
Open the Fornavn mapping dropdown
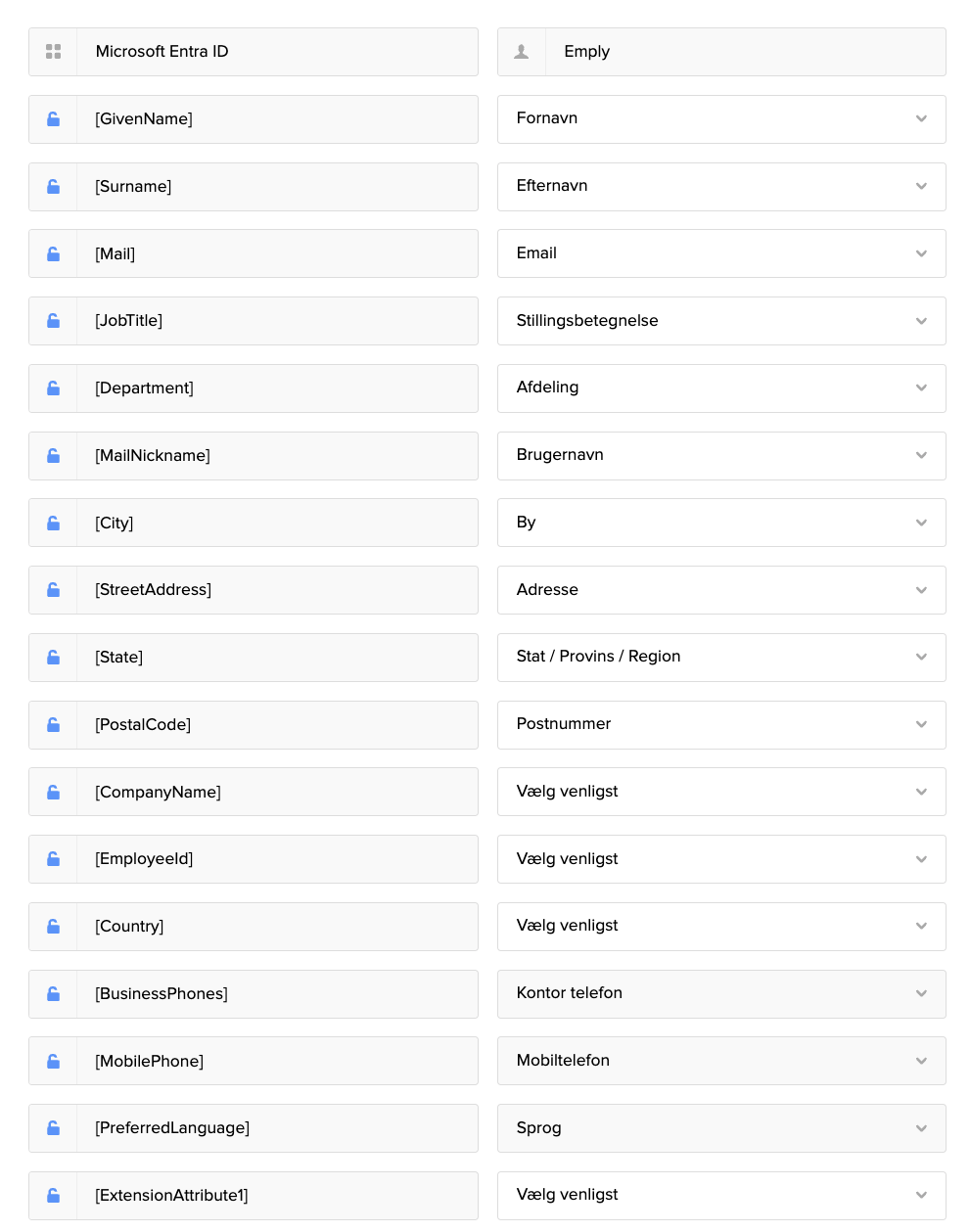click(x=721, y=118)
